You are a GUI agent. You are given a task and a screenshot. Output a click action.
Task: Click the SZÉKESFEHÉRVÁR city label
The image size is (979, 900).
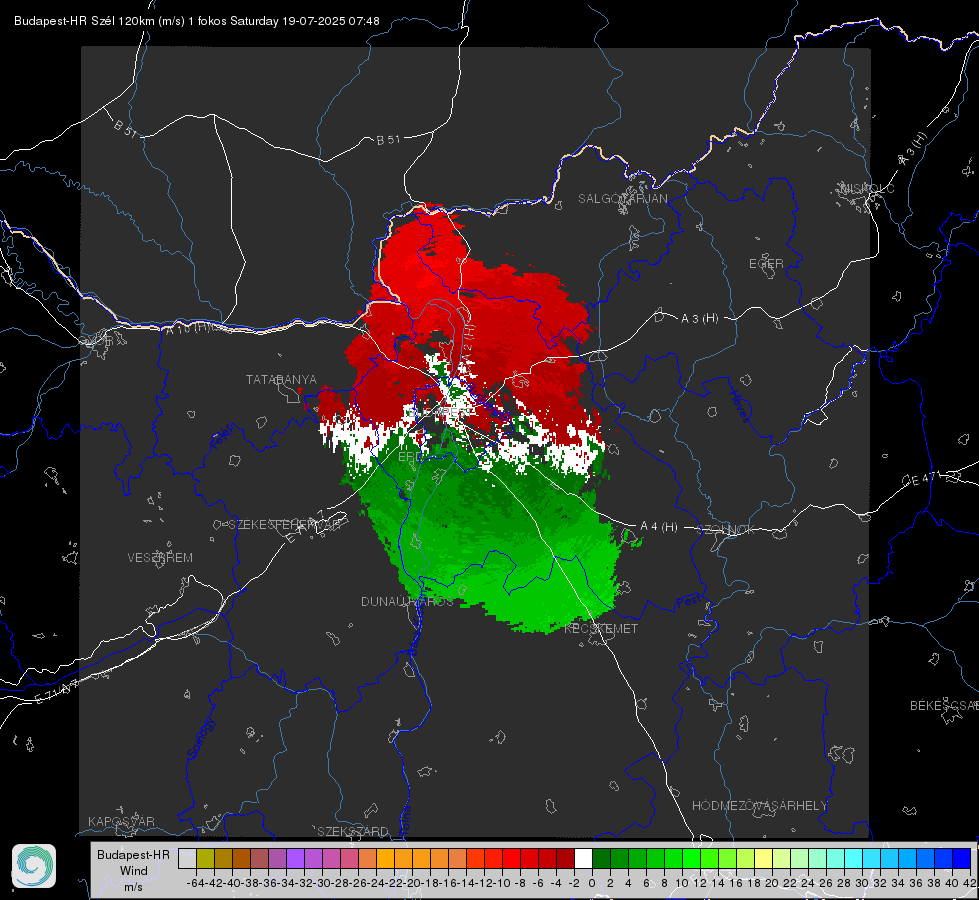click(285, 525)
